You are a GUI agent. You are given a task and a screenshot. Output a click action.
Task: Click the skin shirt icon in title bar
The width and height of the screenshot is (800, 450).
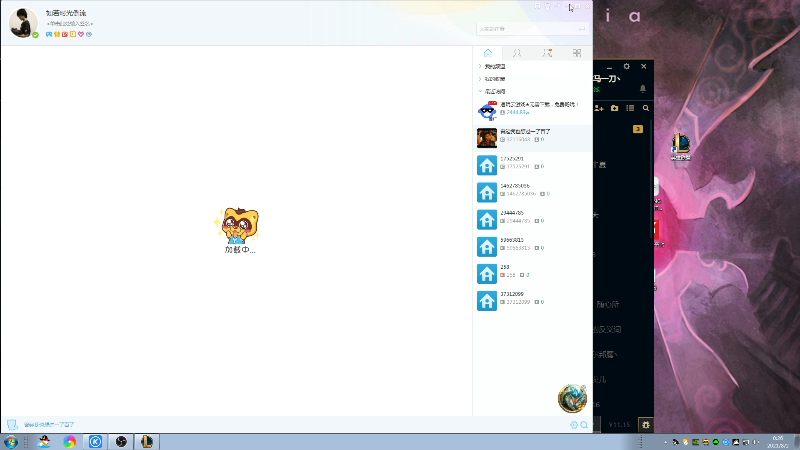click(x=547, y=6)
